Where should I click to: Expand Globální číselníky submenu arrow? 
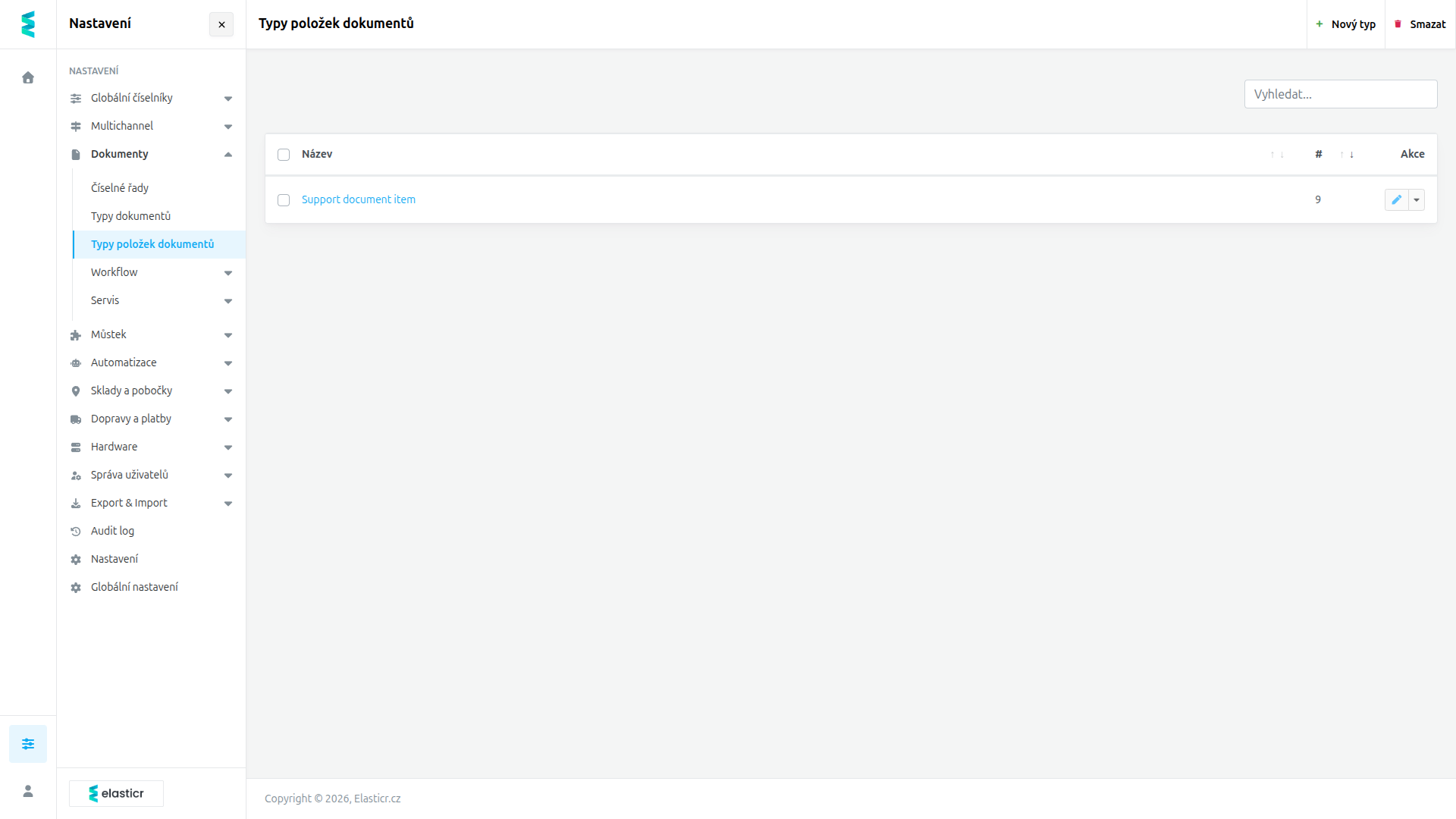228,99
